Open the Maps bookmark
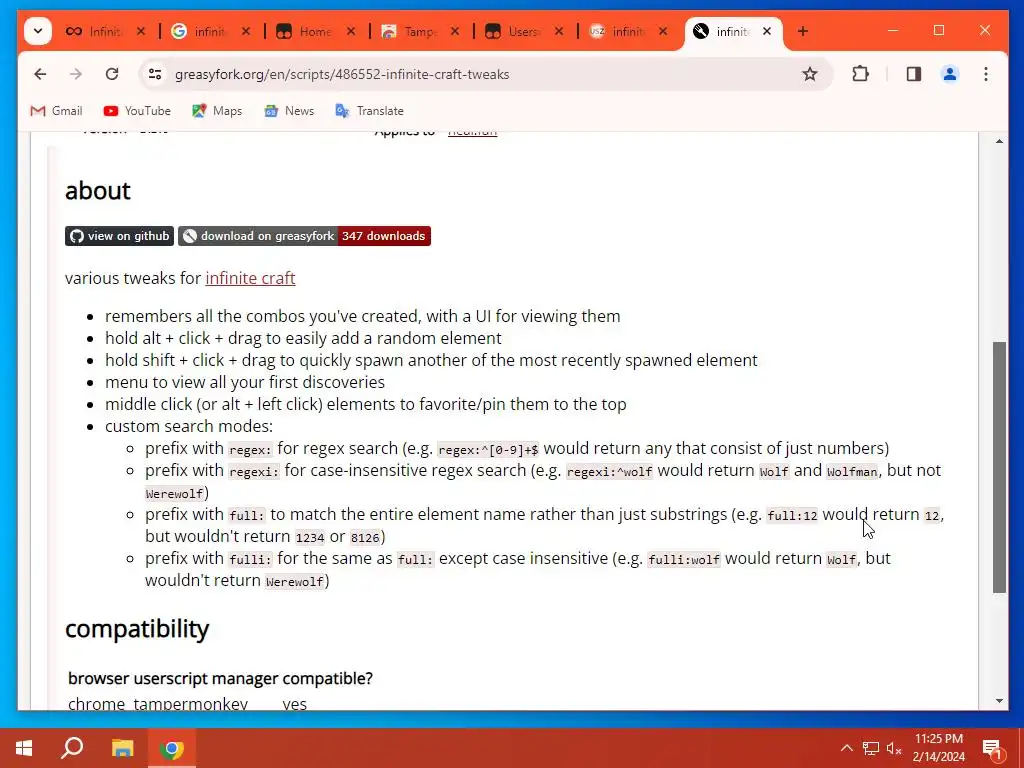 [217, 111]
